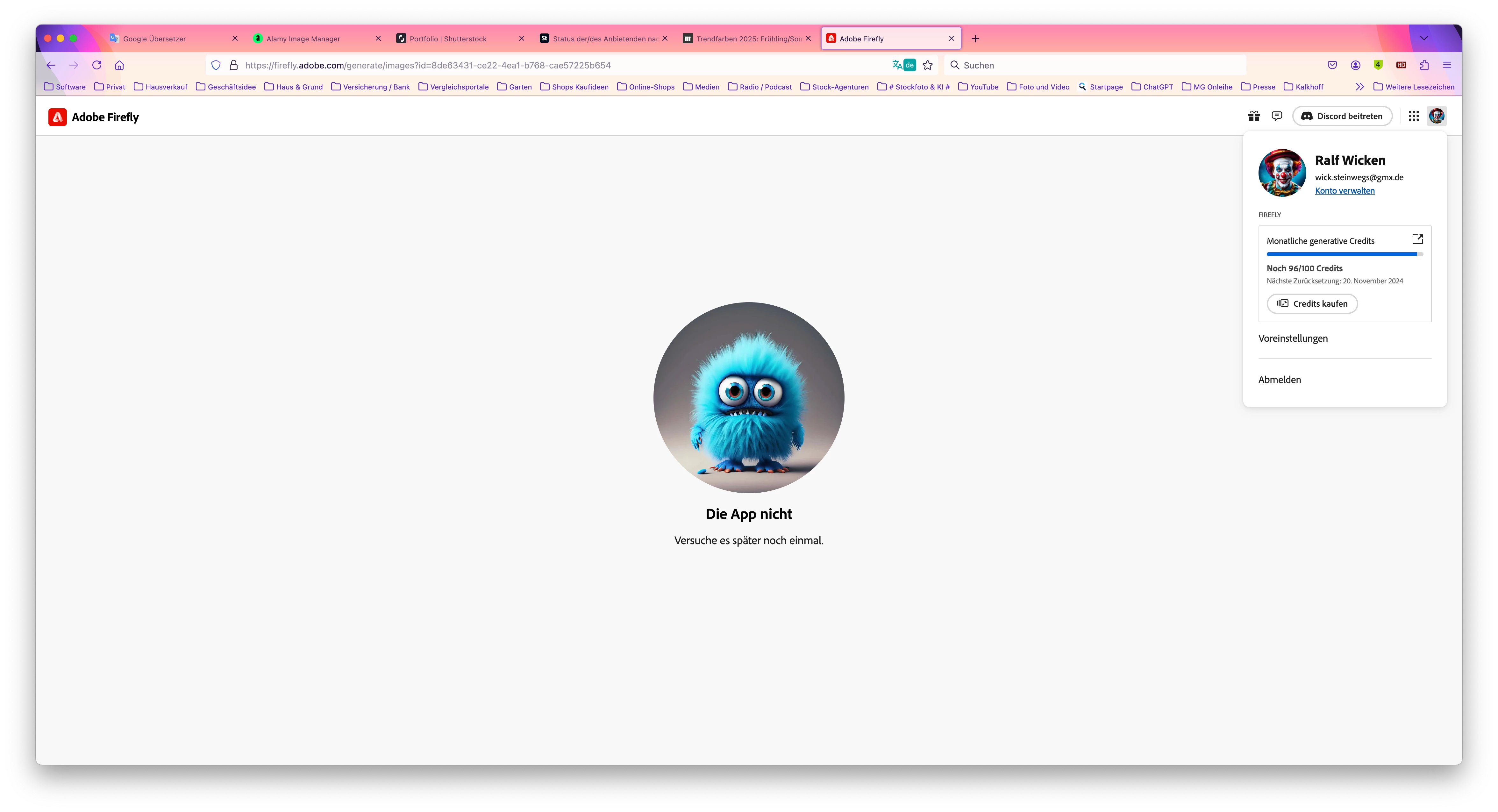Open the Konto verwalten link
This screenshot has height=812, width=1498.
1345,191
